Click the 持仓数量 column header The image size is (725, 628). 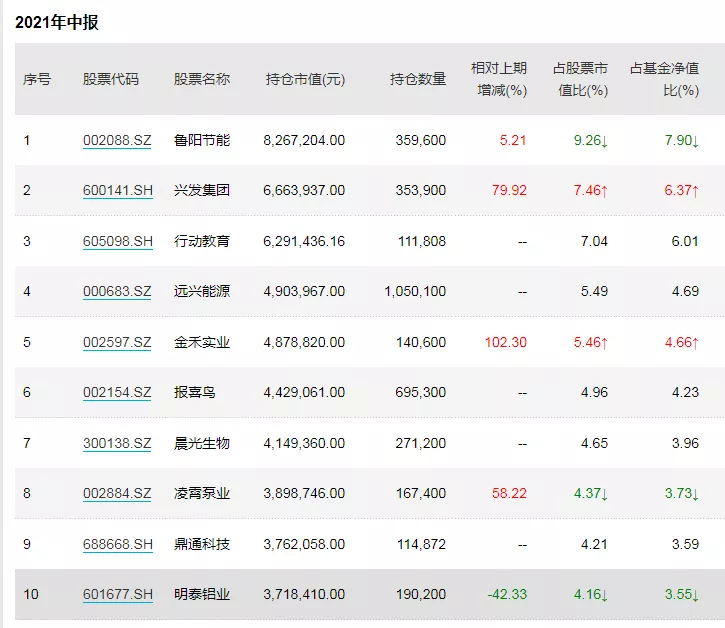point(418,79)
